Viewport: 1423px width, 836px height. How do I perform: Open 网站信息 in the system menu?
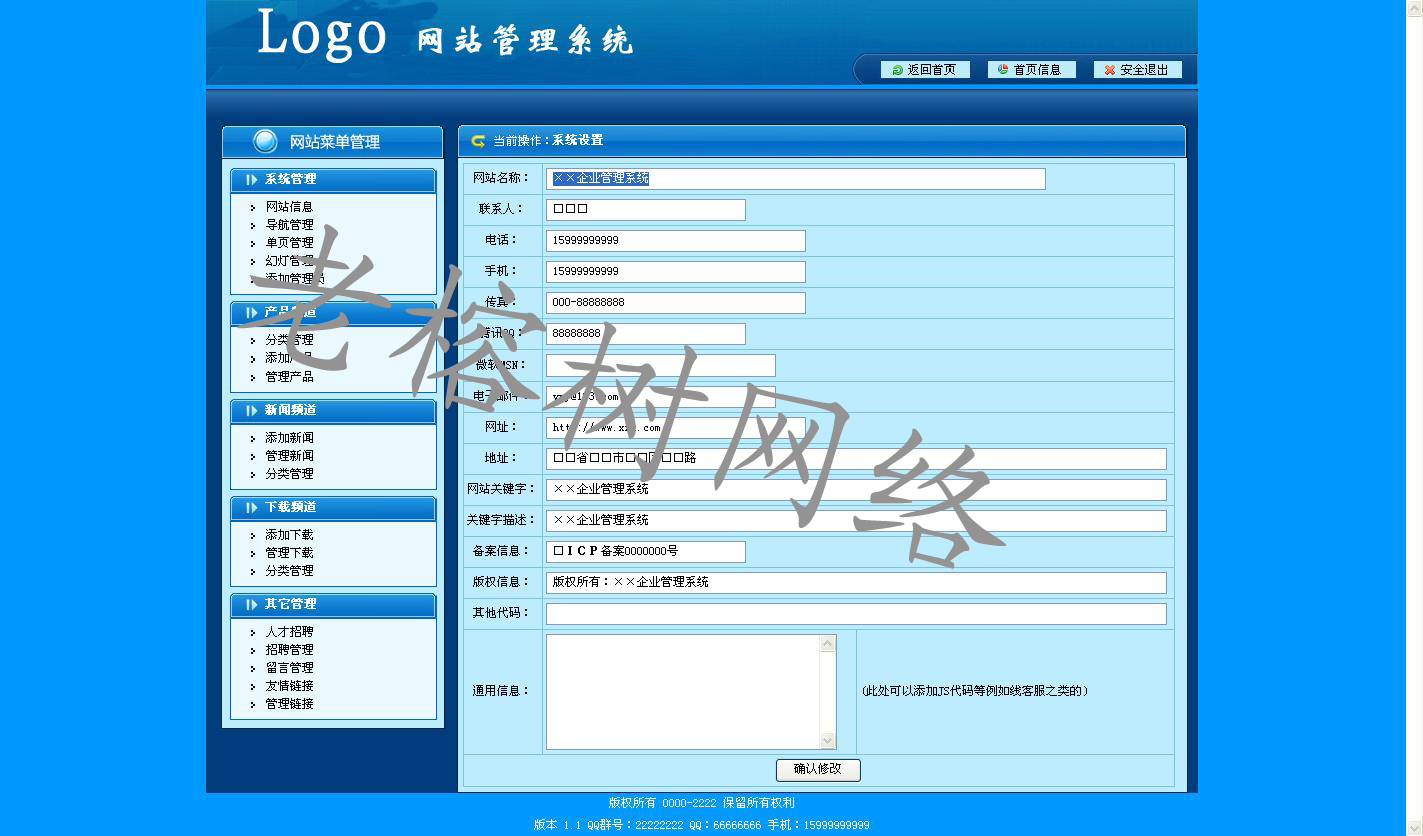289,207
